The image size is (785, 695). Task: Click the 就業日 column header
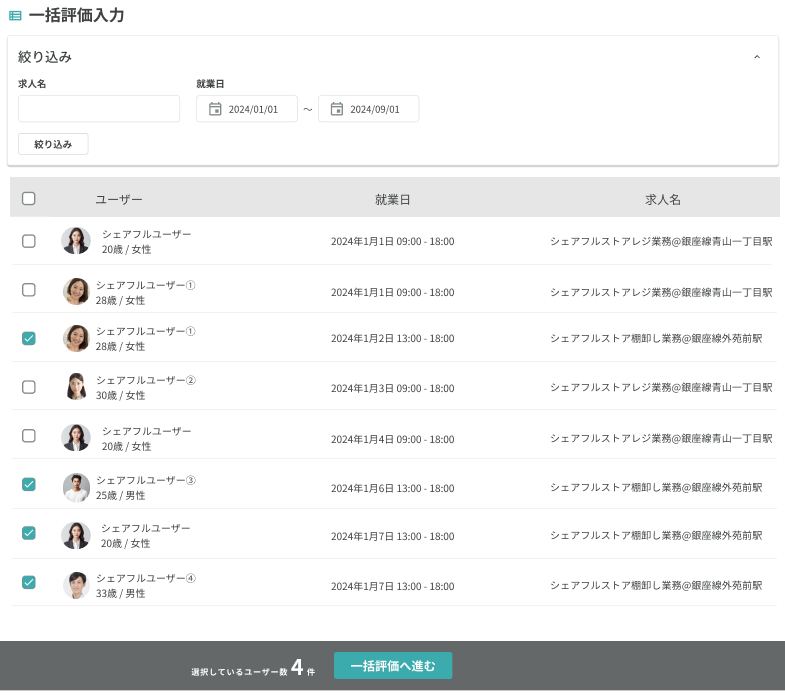(x=392, y=200)
